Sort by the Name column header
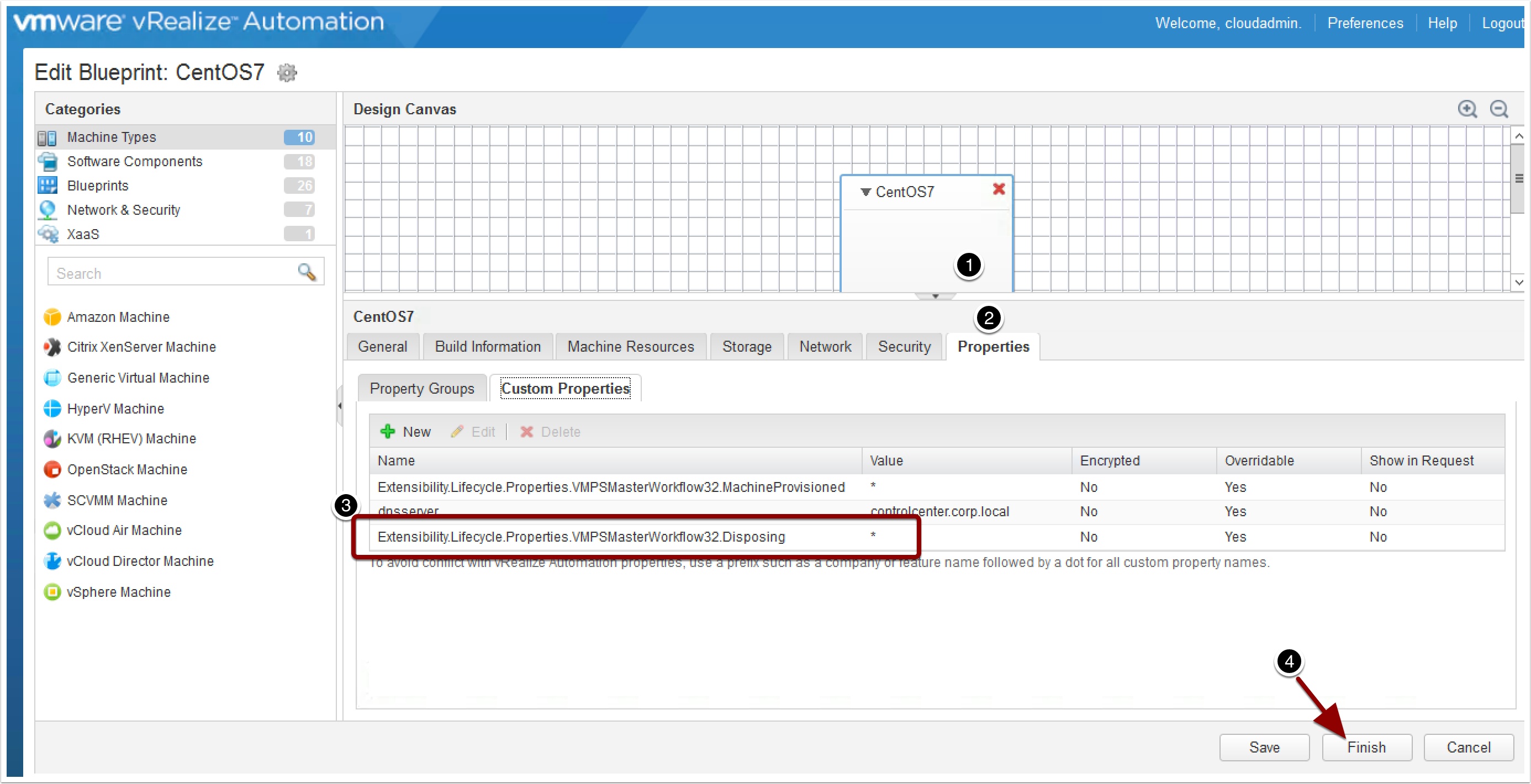 click(615, 461)
